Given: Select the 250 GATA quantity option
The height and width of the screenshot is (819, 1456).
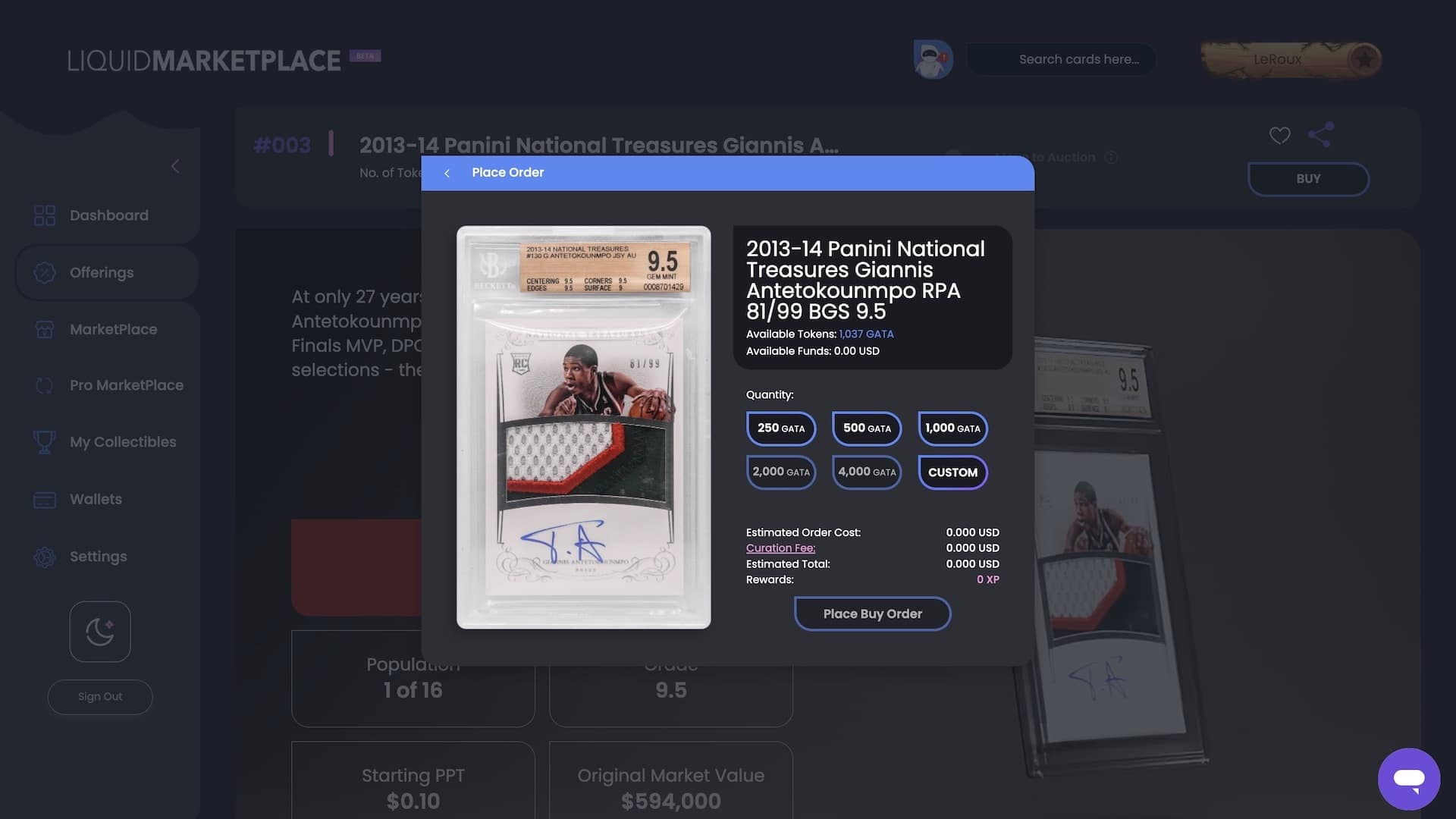Looking at the screenshot, I should click(x=781, y=428).
